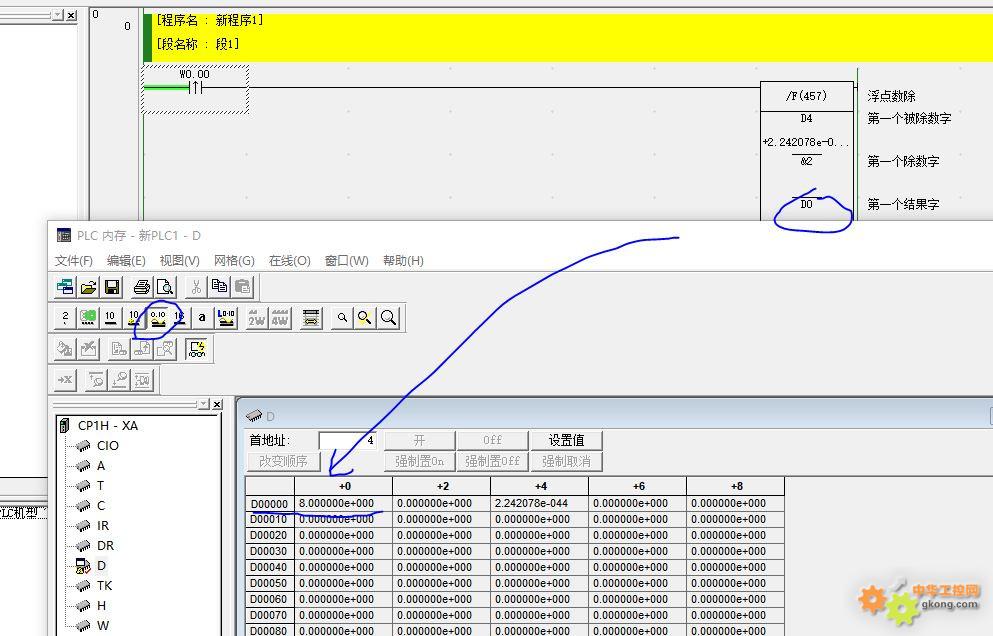This screenshot has height=636, width=993.
Task: Click the 设置值 button
Action: tap(567, 440)
